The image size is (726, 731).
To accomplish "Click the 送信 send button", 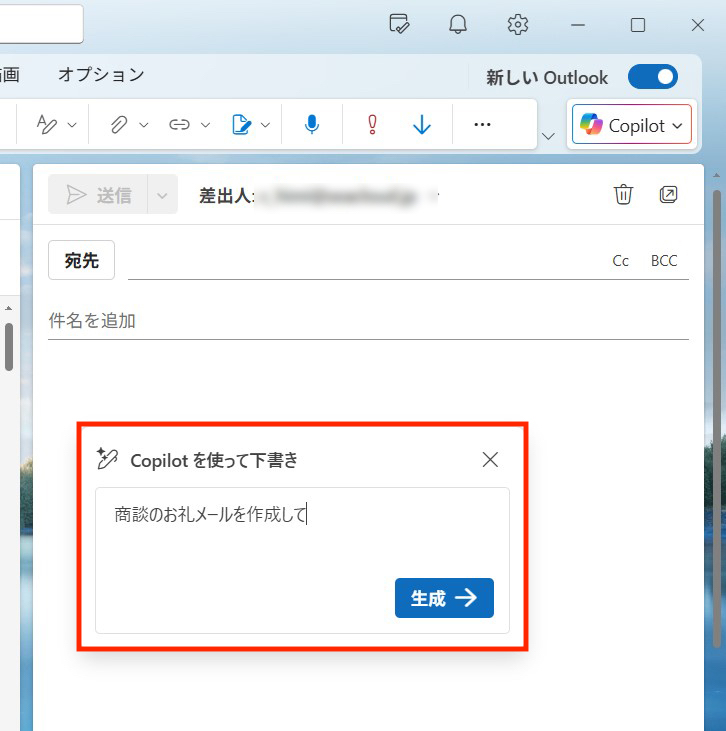I will click(x=98, y=194).
